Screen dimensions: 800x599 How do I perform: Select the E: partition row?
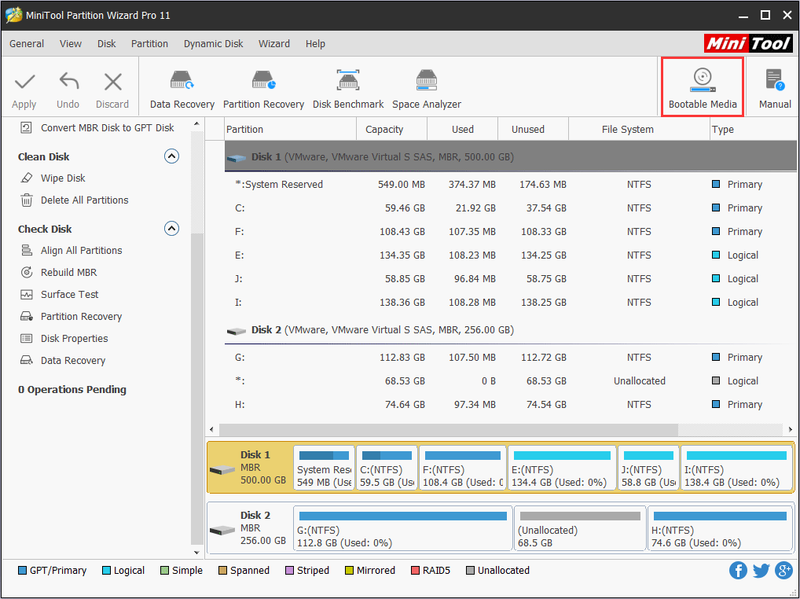(510, 255)
